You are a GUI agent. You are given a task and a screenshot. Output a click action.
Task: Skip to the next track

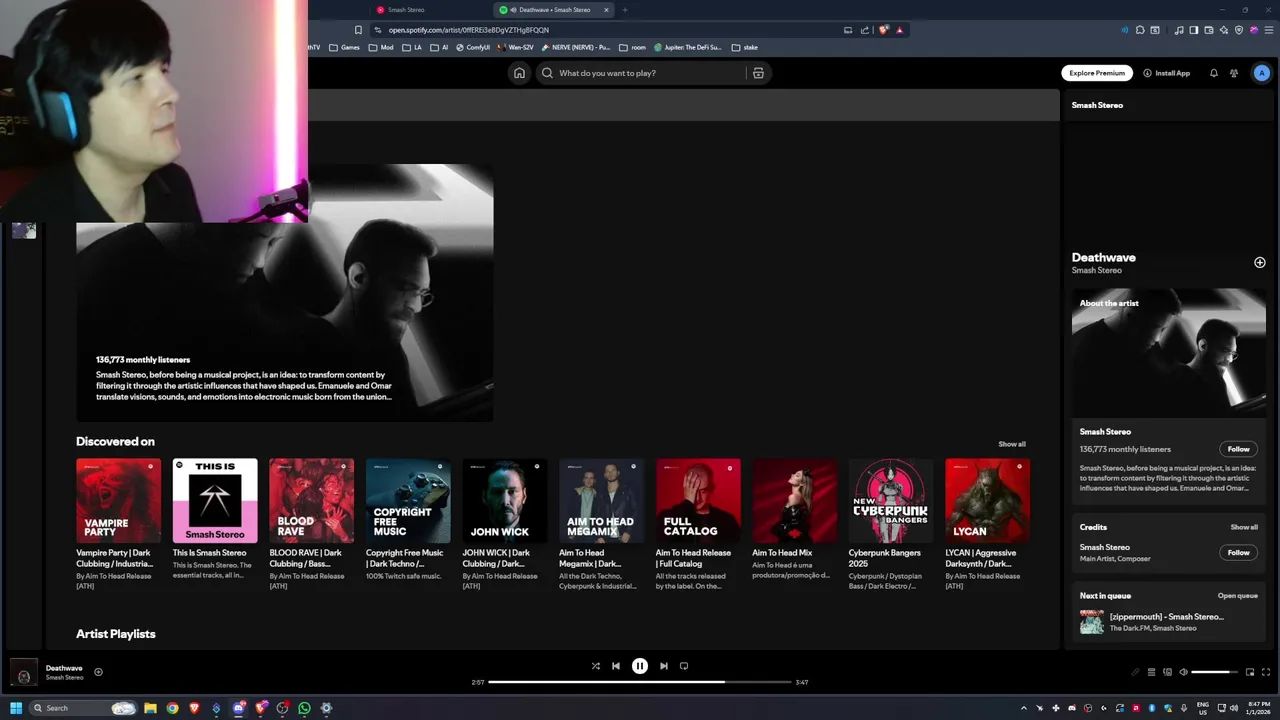pos(664,666)
